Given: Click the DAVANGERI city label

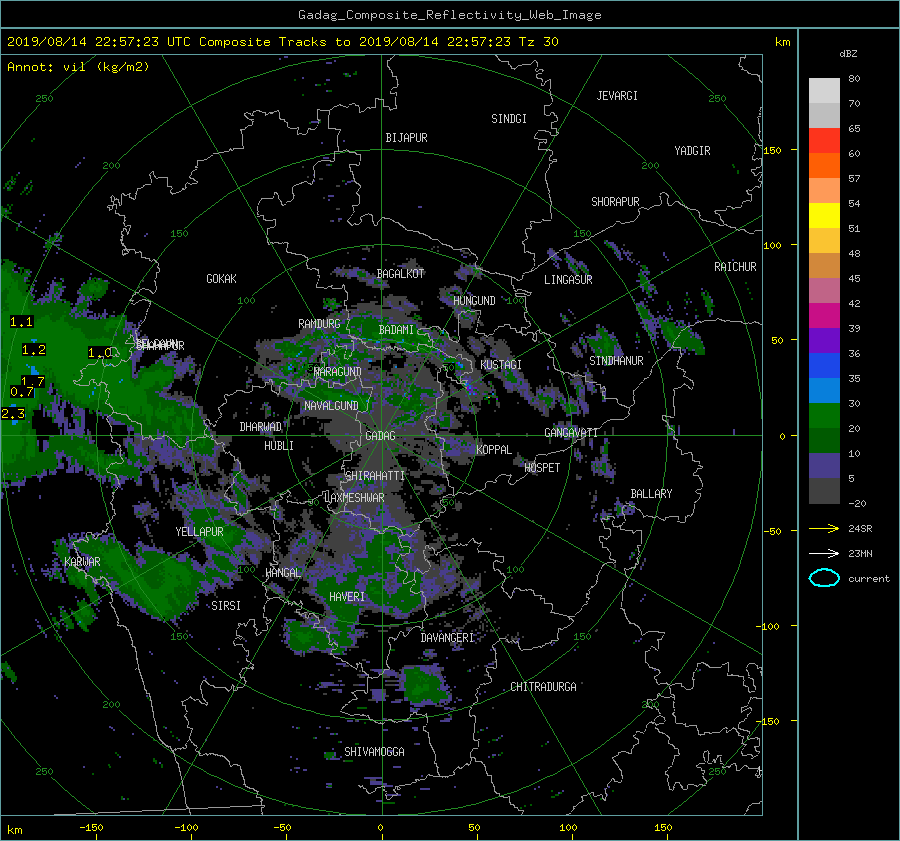Looking at the screenshot, I should 447,638.
